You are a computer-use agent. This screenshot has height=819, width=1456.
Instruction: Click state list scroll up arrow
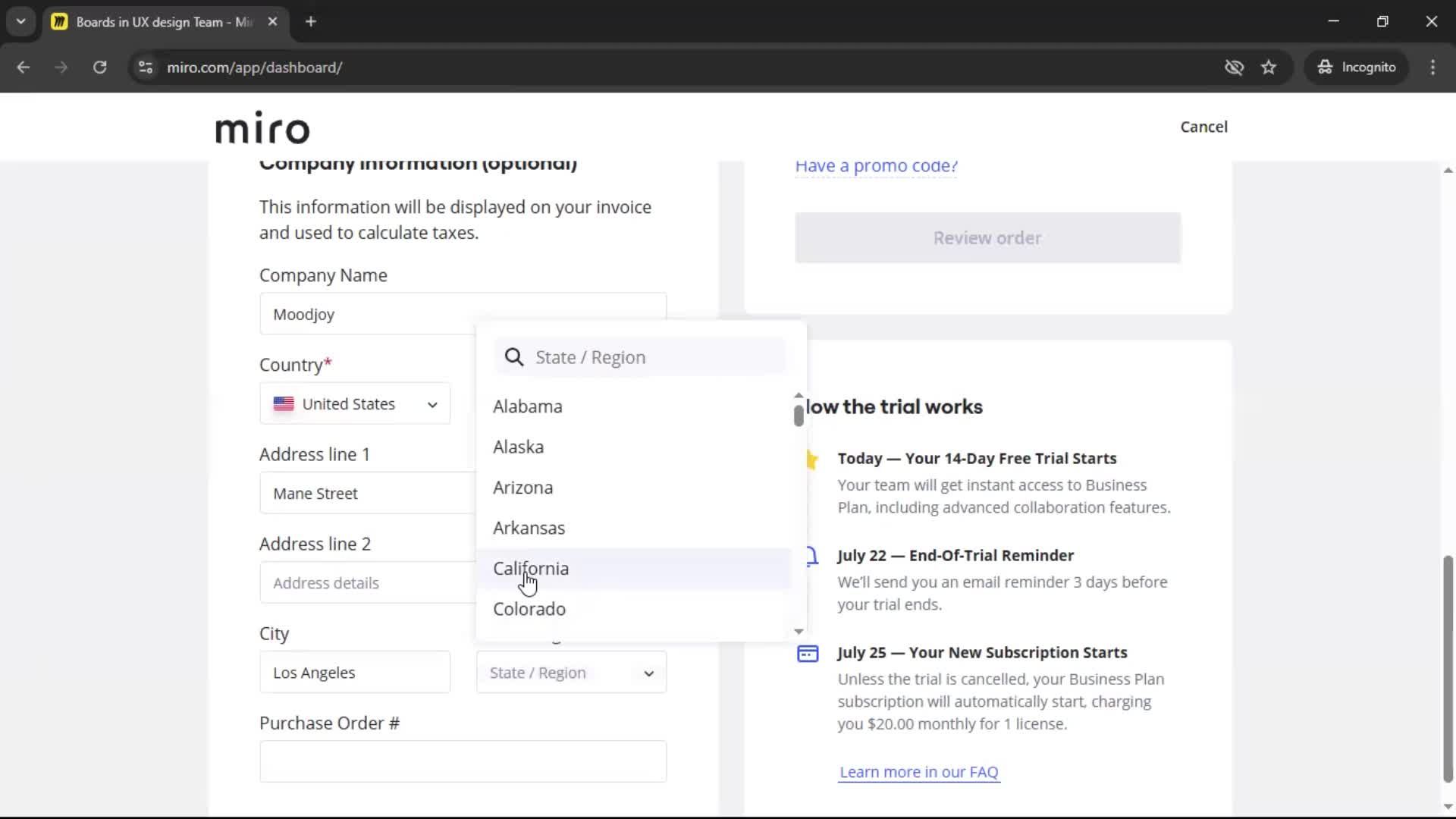[799, 396]
